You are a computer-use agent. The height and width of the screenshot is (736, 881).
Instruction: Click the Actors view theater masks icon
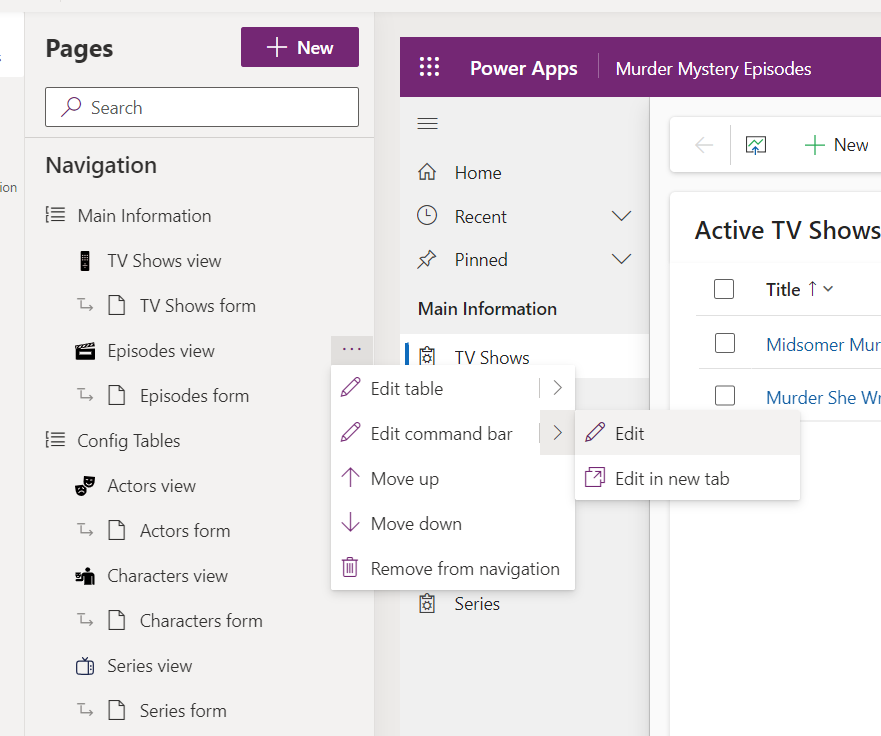coord(85,485)
